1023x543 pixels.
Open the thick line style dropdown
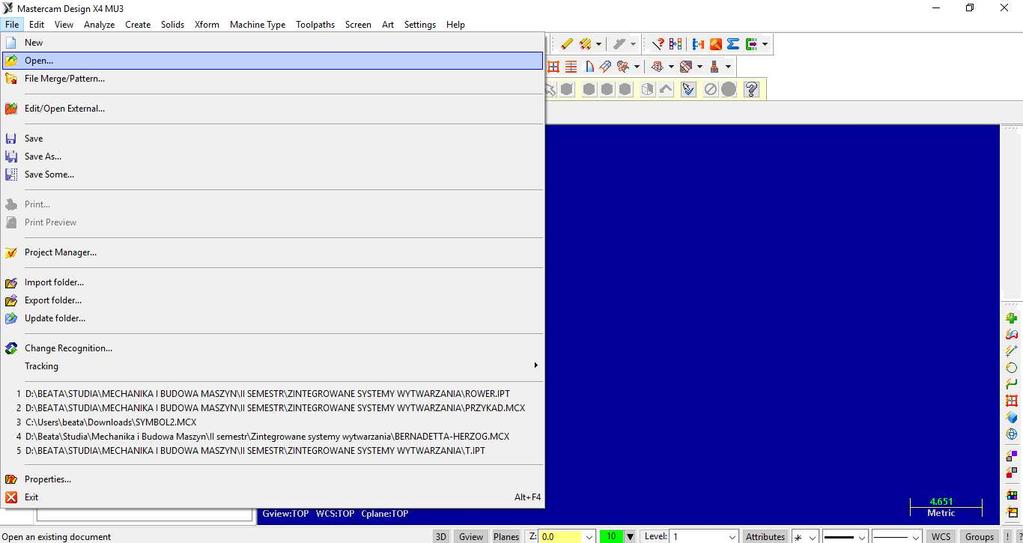(x=861, y=536)
